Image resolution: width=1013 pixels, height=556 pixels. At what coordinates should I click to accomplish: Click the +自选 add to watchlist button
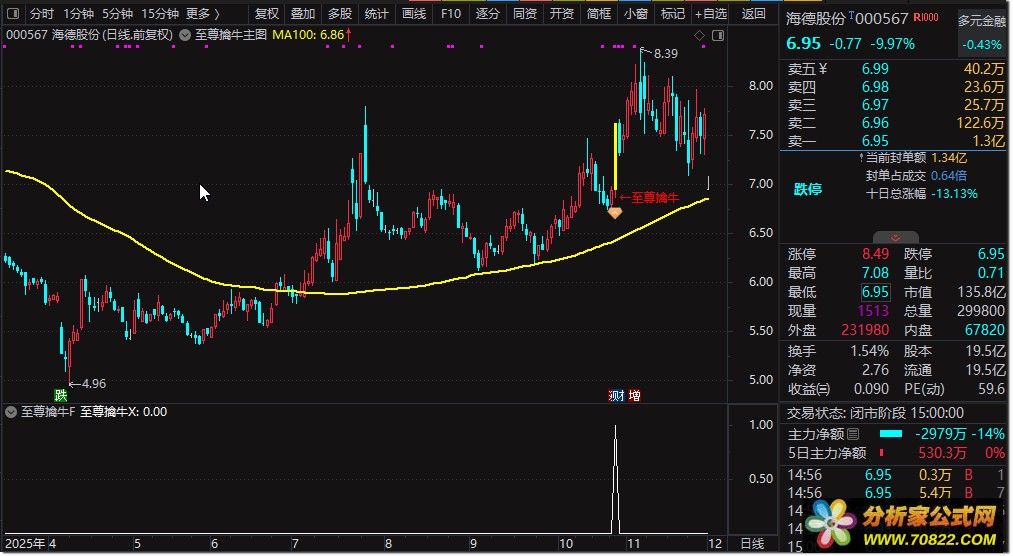711,14
